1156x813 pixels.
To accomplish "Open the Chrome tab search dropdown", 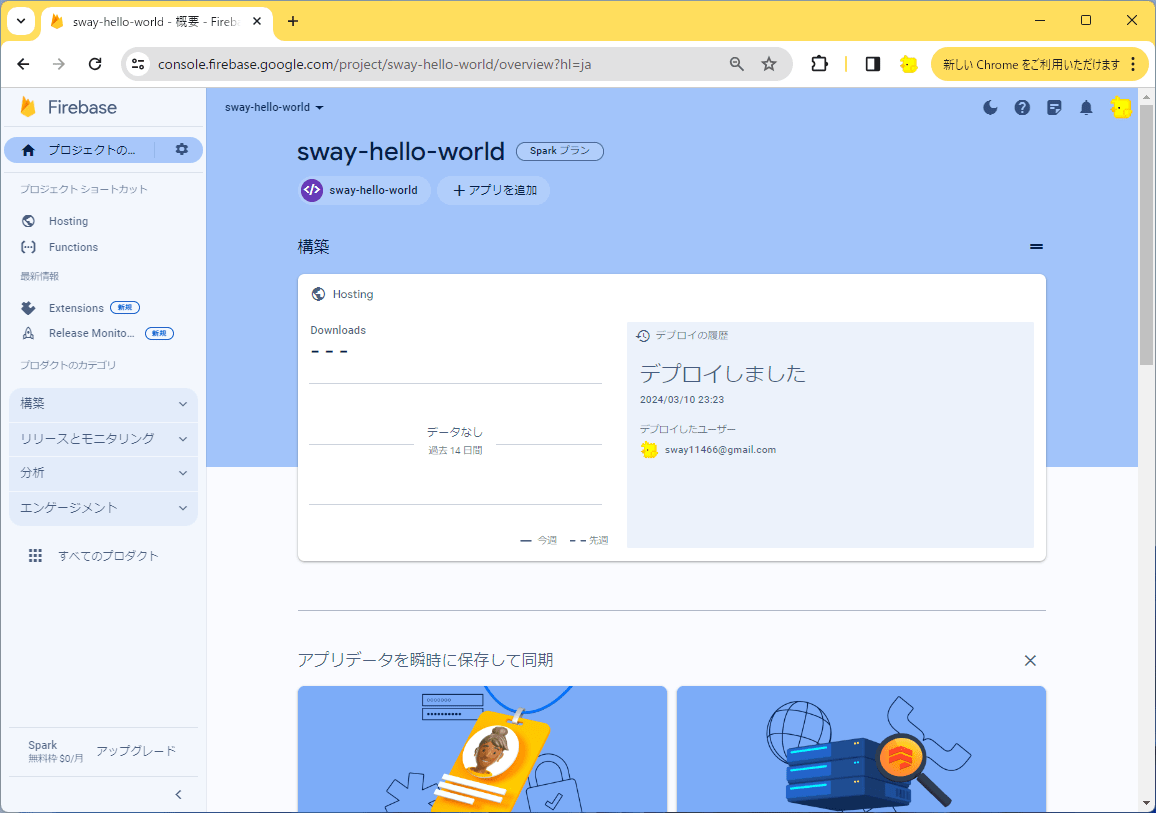I will 21,21.
